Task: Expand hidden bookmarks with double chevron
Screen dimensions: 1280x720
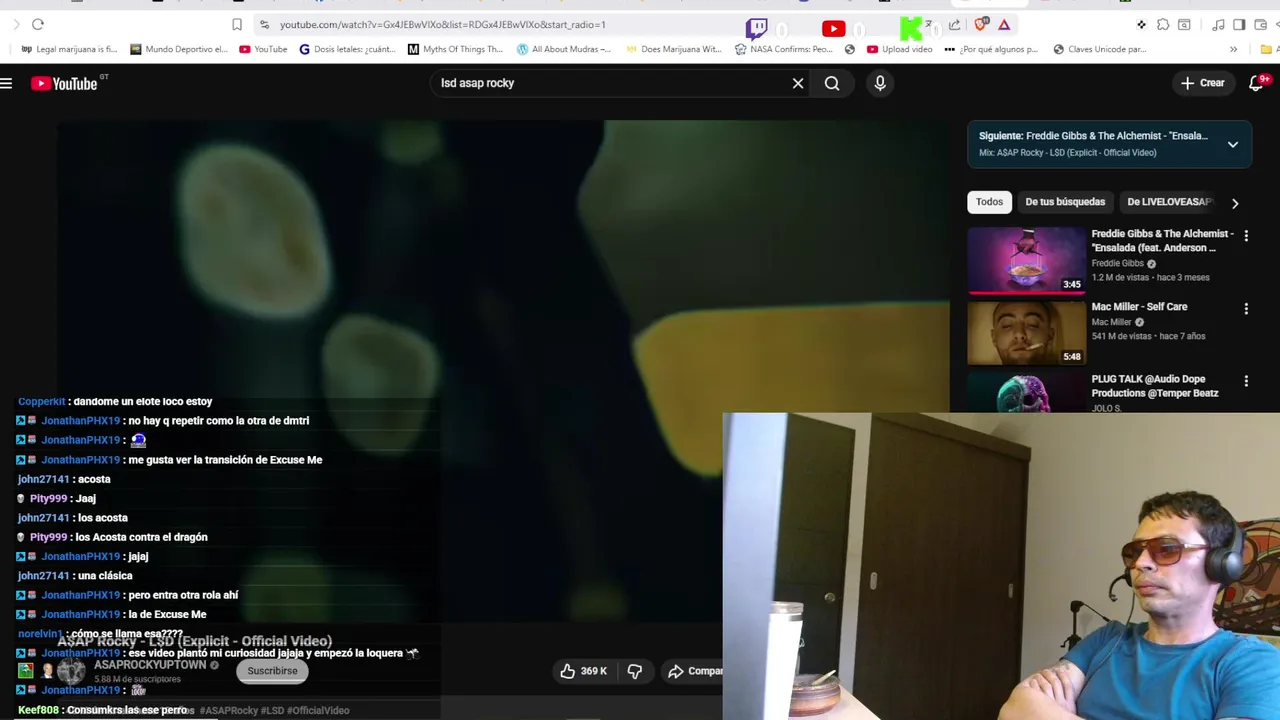Action: tap(1233, 49)
